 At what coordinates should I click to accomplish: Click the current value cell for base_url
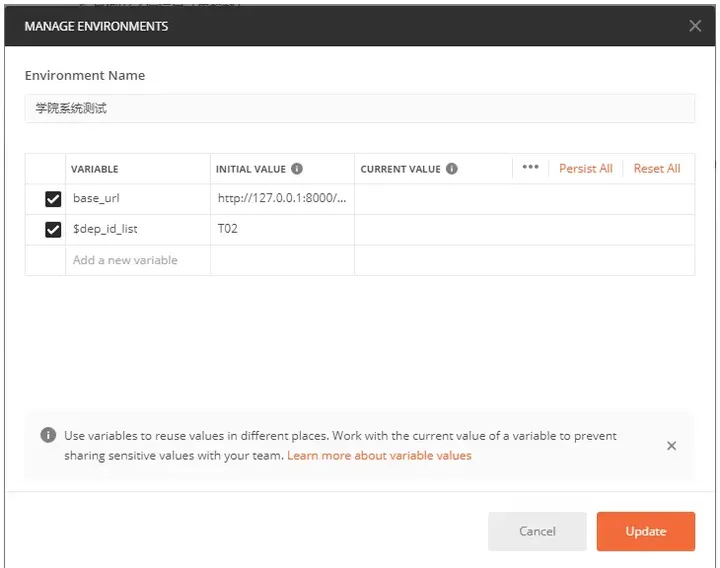point(524,199)
